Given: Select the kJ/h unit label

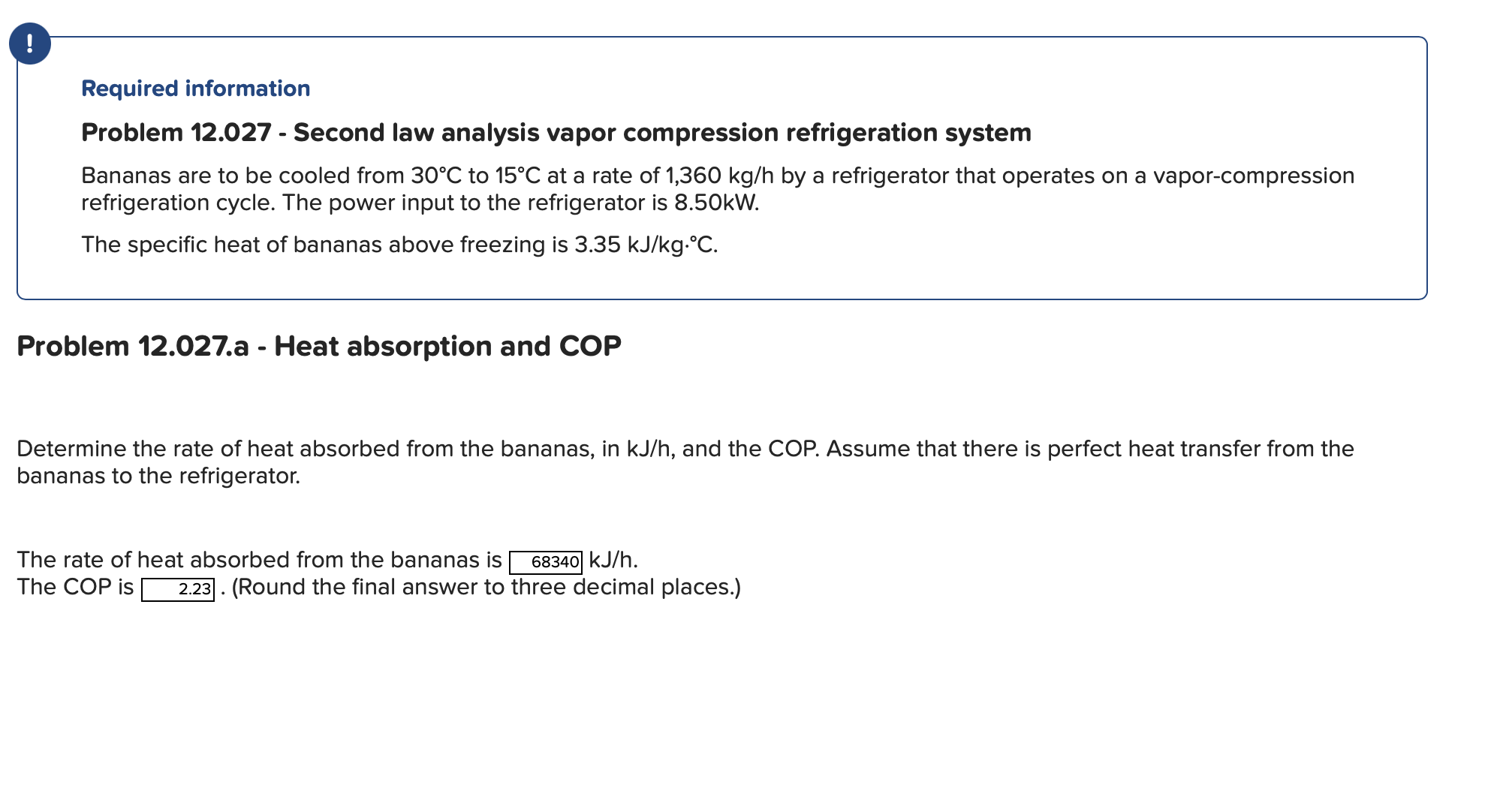Looking at the screenshot, I should click(610, 558).
